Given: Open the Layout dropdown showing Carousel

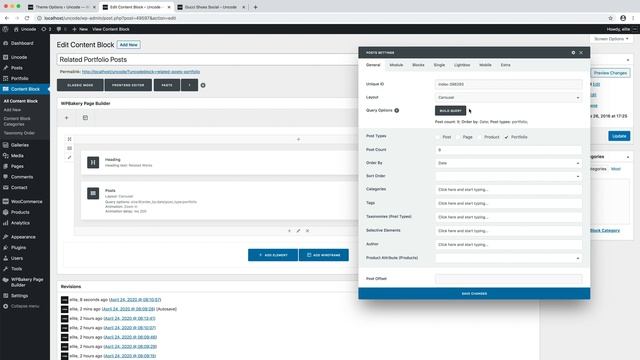Looking at the screenshot, I should pyautogui.click(x=508, y=98).
